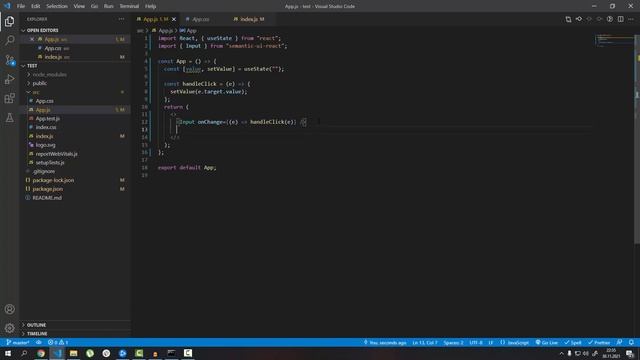The width and height of the screenshot is (640, 360).
Task: Click the taskbar search magnifier
Action: [24, 353]
